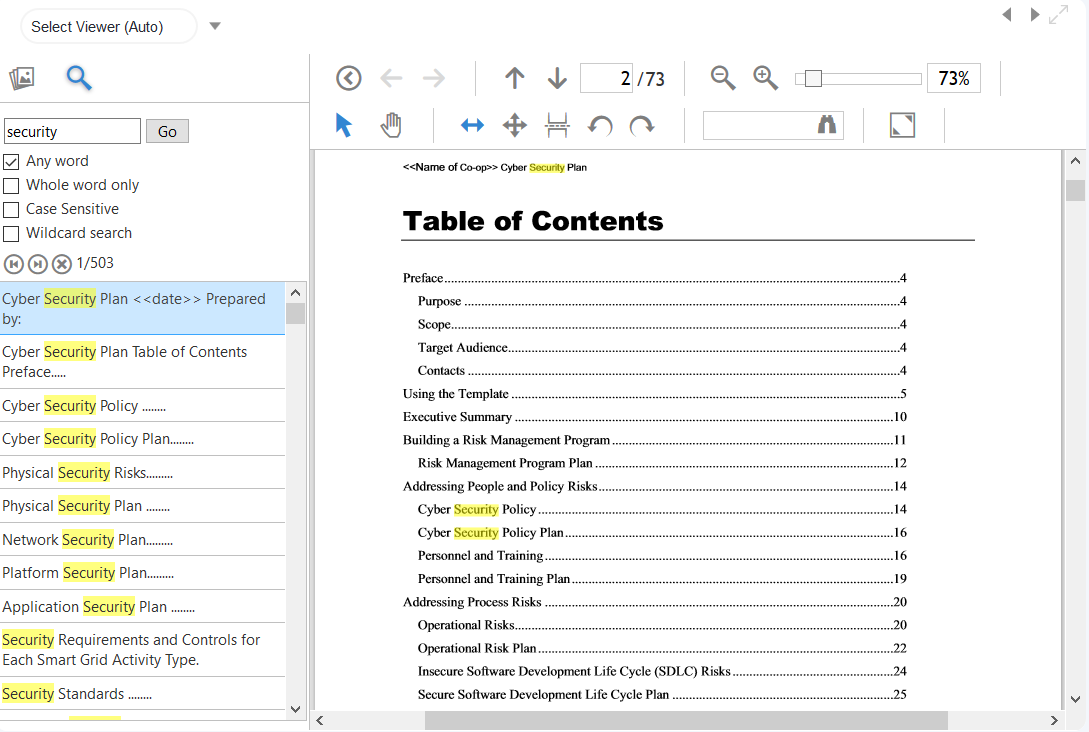The height and width of the screenshot is (732, 1089).
Task: Click results list scroll down arrow
Action: click(295, 709)
